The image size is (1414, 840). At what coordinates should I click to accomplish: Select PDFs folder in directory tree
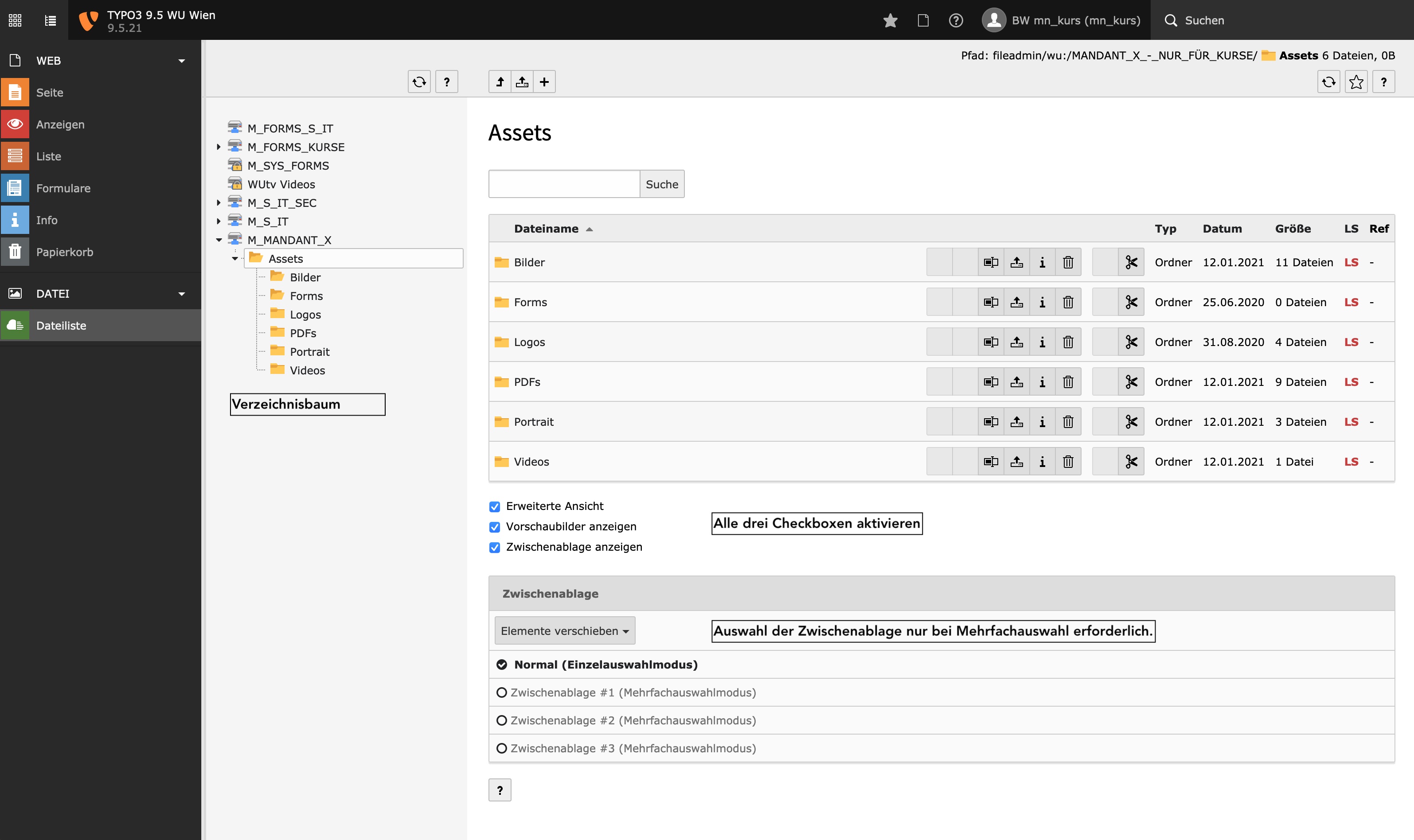(302, 333)
